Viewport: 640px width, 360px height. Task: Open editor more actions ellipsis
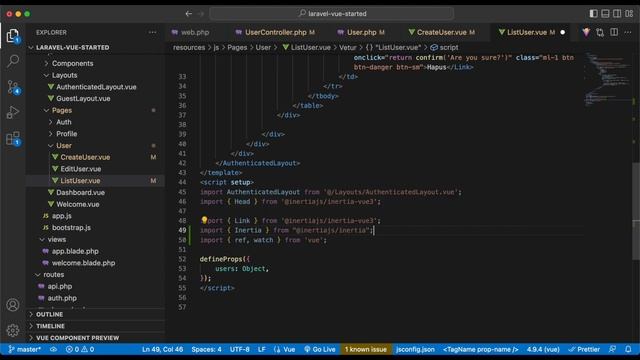point(628,32)
